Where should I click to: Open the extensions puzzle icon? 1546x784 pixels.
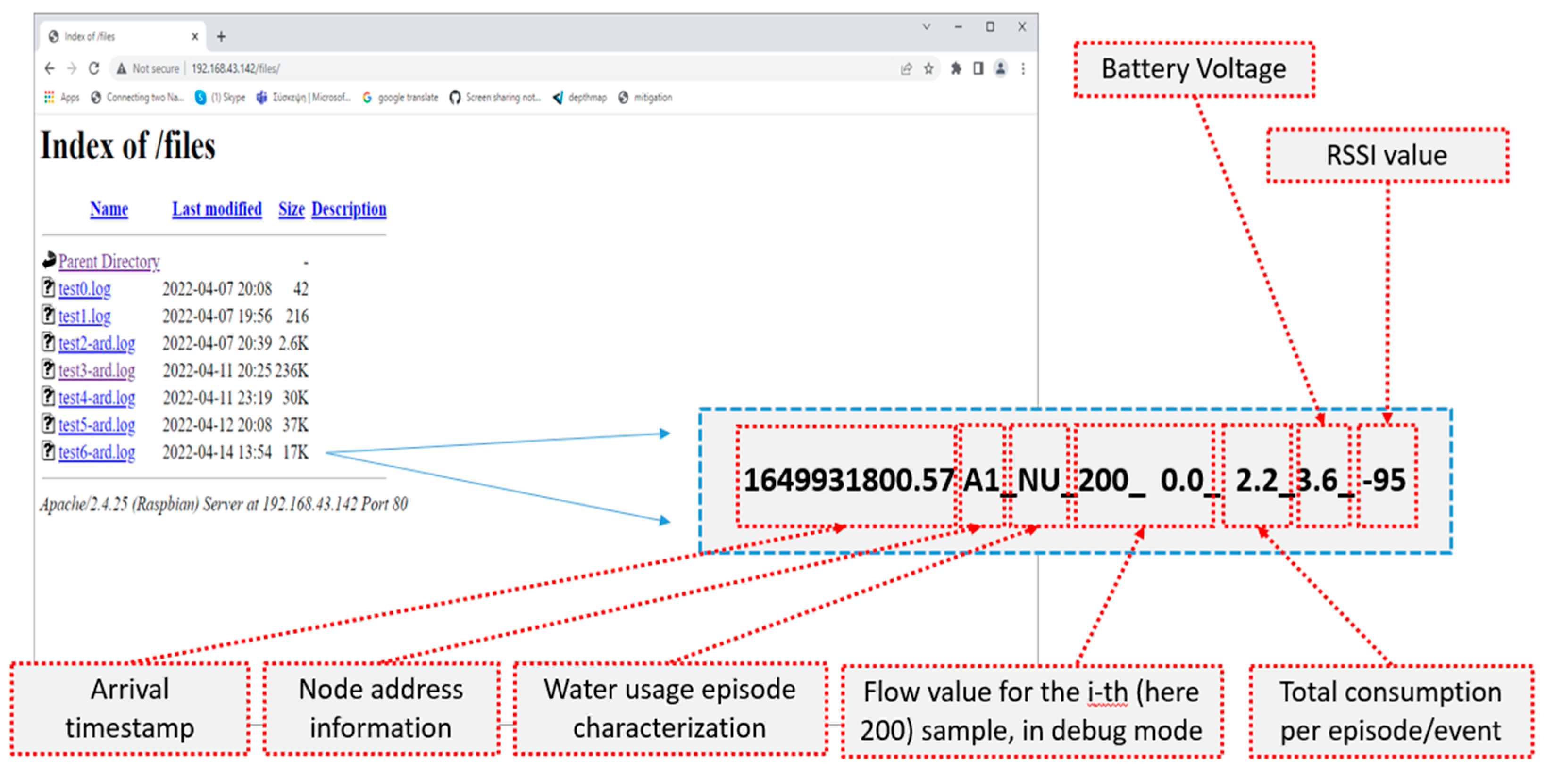956,68
